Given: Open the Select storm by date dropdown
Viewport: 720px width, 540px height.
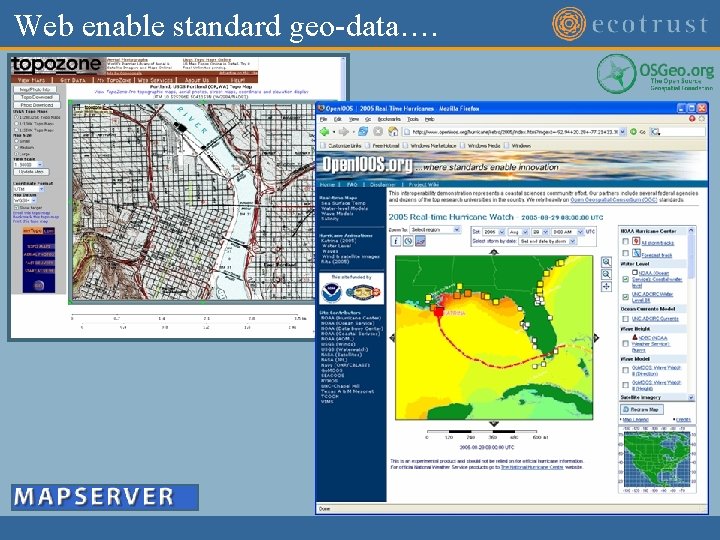Looking at the screenshot, I should tap(547, 241).
